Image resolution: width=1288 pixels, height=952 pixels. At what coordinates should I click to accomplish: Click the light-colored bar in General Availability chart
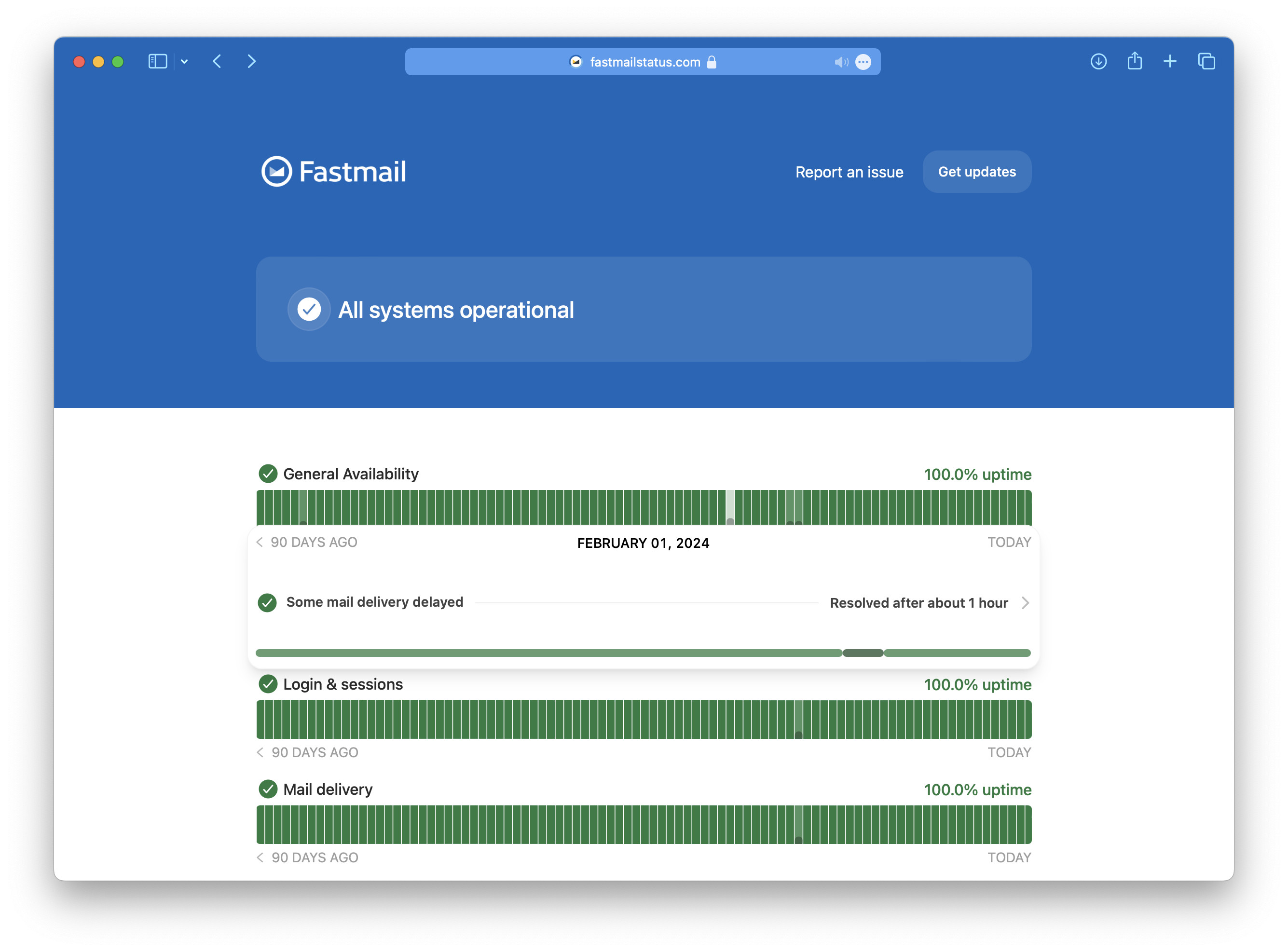pos(729,507)
